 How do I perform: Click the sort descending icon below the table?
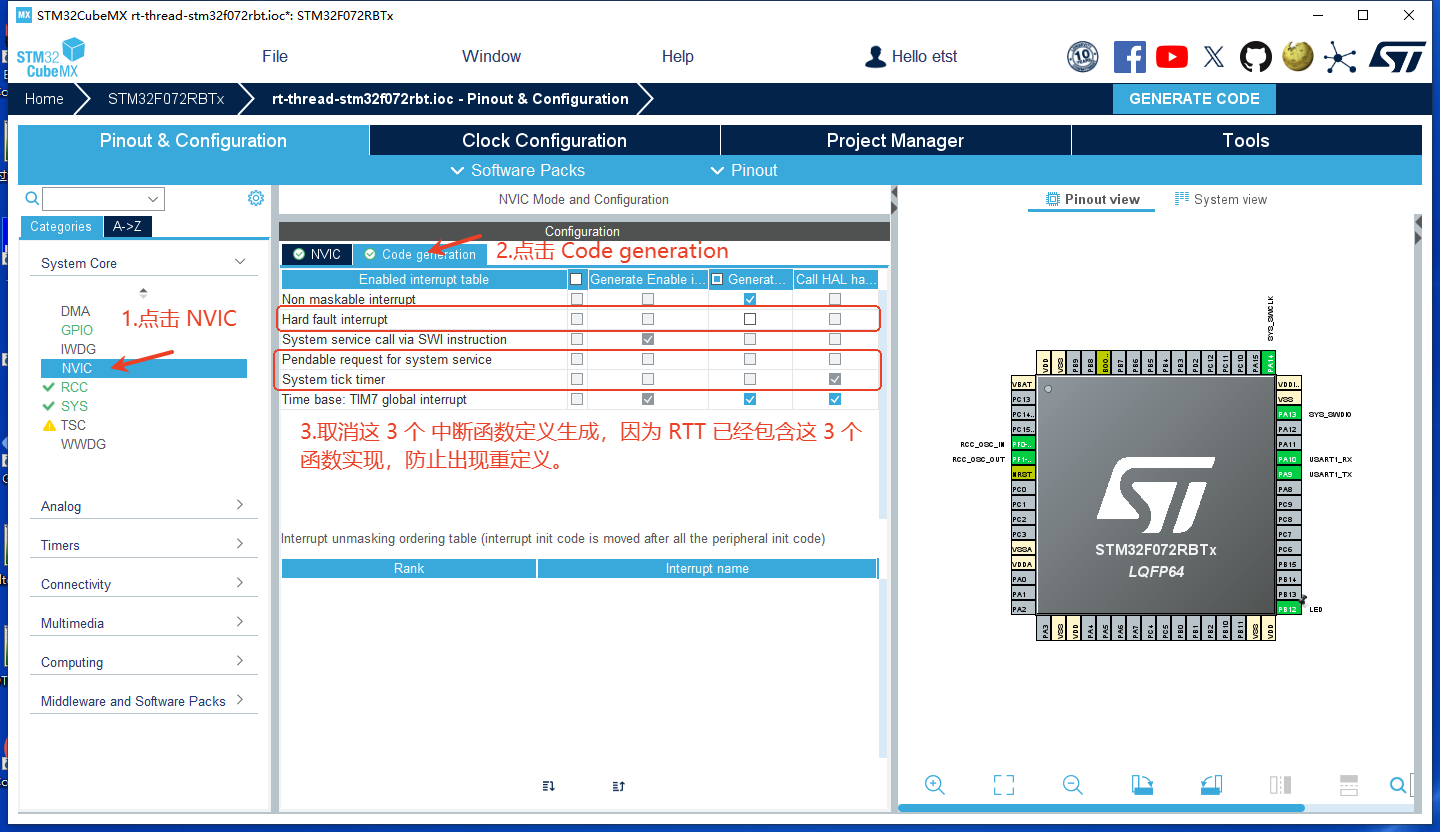[x=548, y=786]
